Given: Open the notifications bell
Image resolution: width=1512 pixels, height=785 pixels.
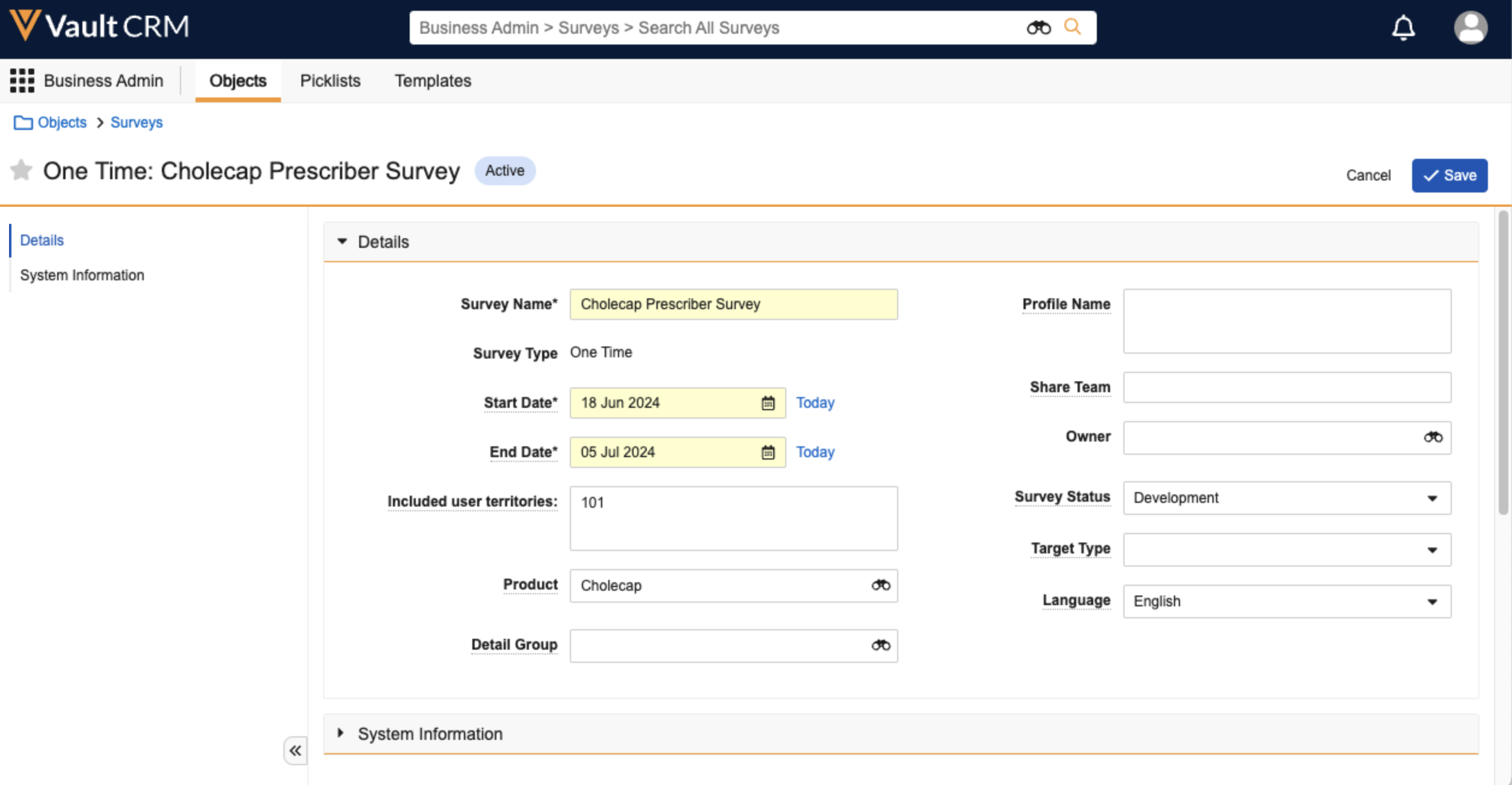Looking at the screenshot, I should tap(1402, 28).
